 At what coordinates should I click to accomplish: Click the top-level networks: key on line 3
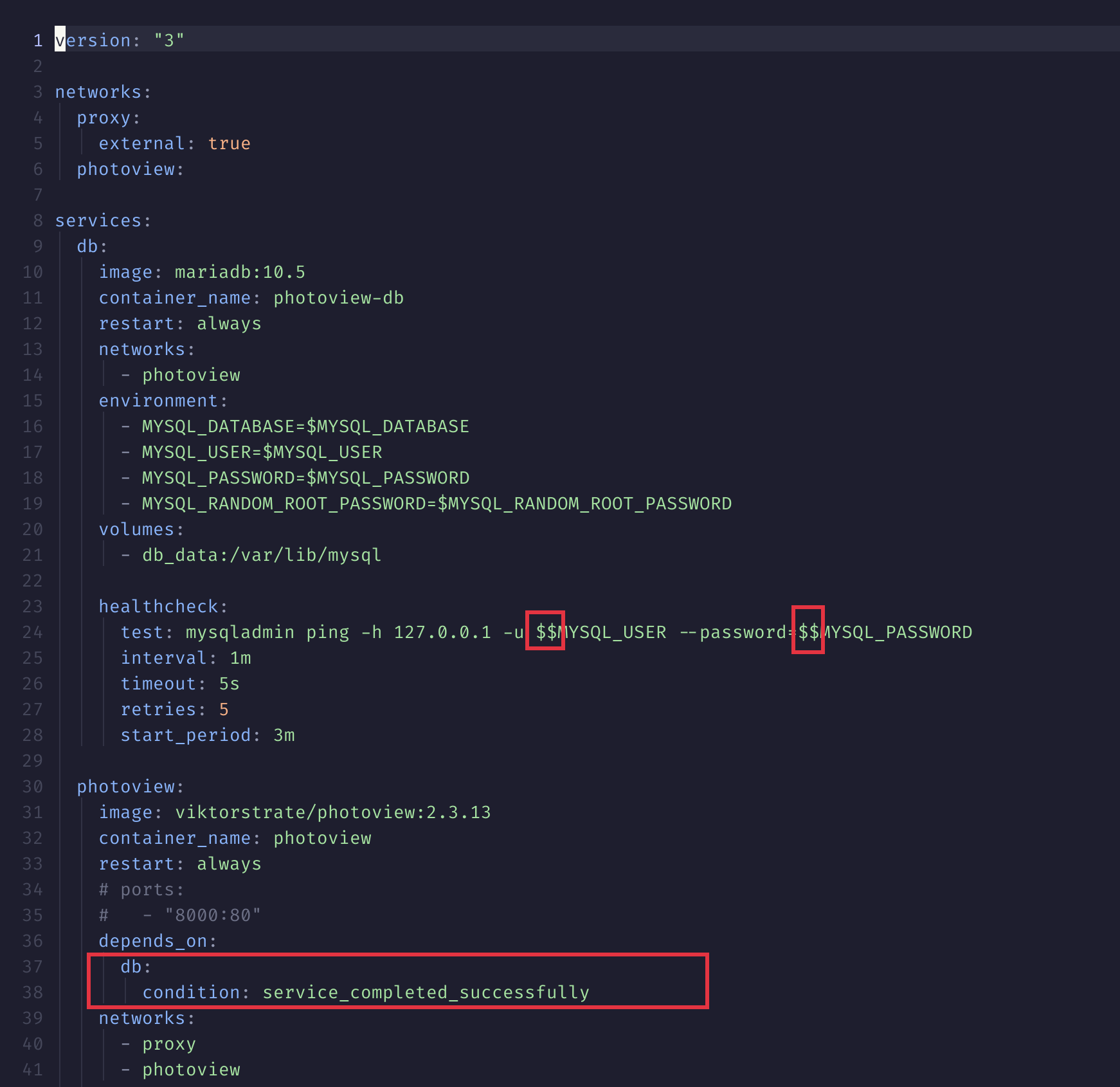pyautogui.click(x=102, y=91)
